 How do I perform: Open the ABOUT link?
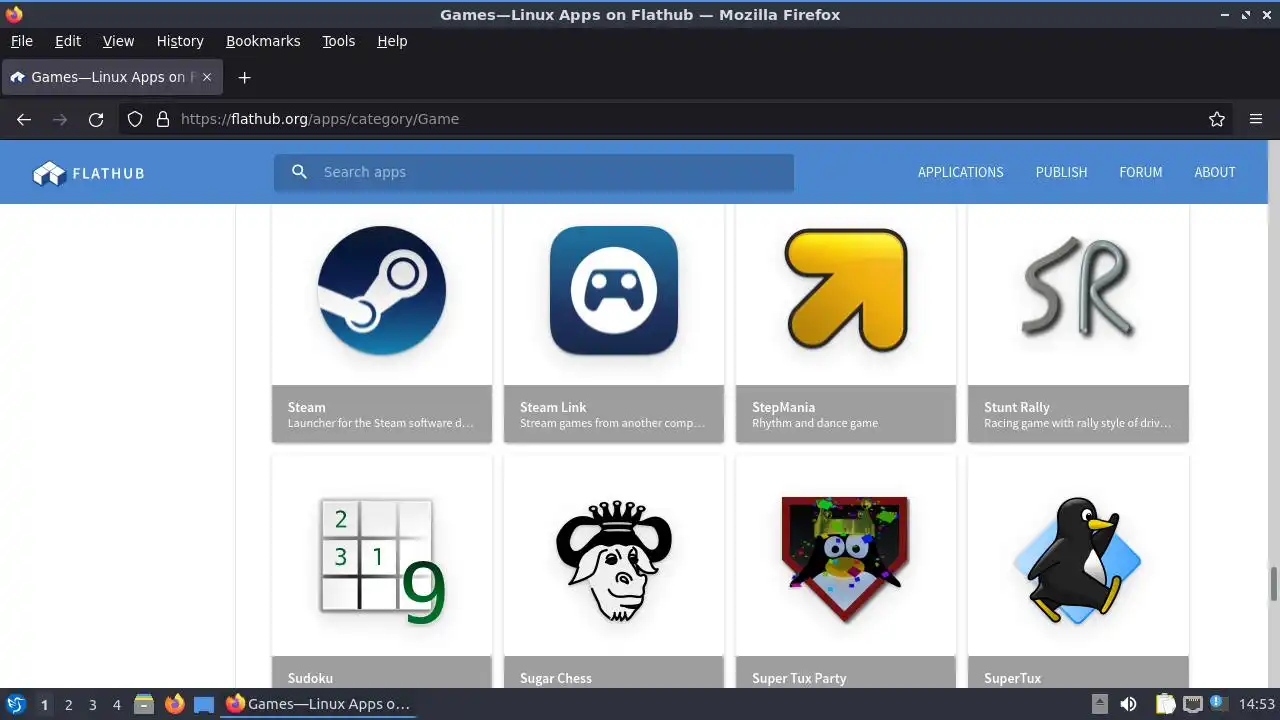(x=1214, y=172)
